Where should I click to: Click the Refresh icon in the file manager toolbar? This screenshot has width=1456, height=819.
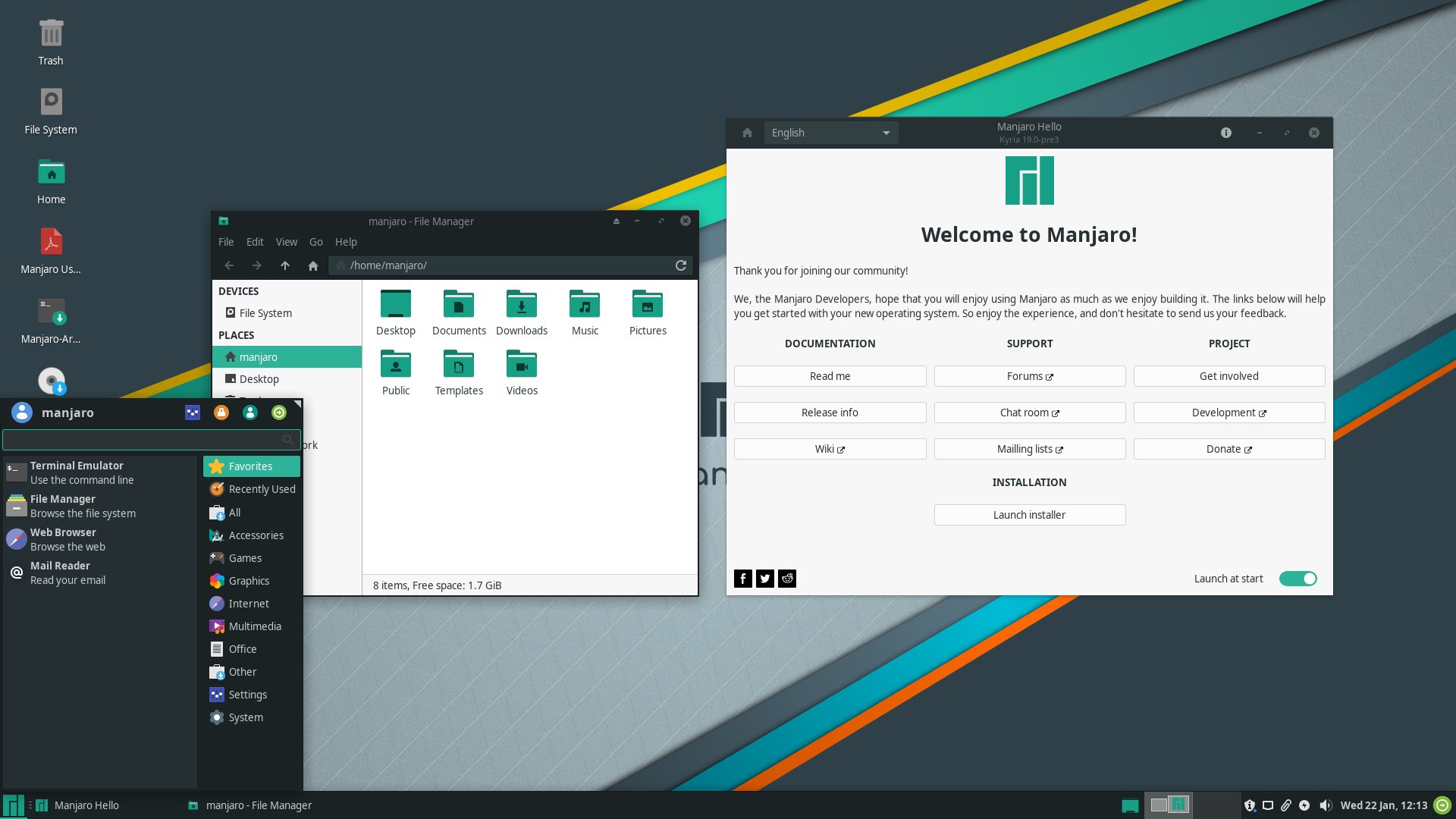(x=680, y=265)
